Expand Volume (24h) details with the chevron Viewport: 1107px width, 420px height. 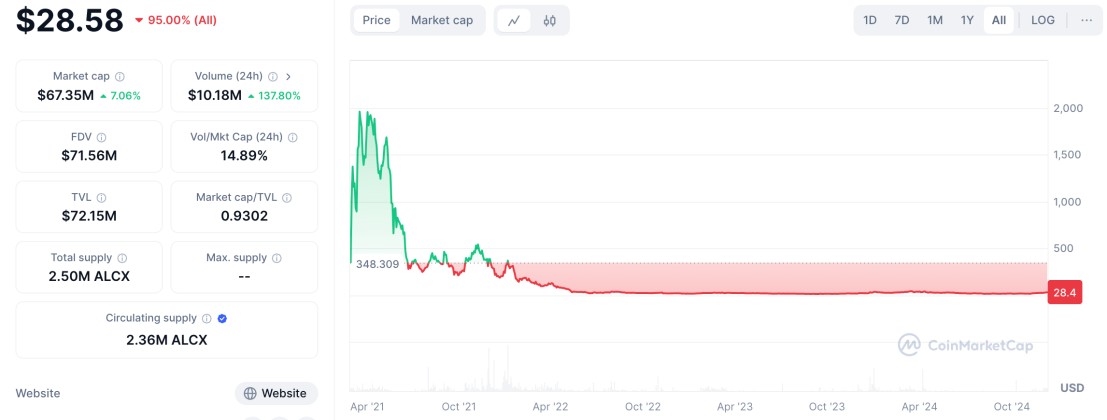click(288, 76)
